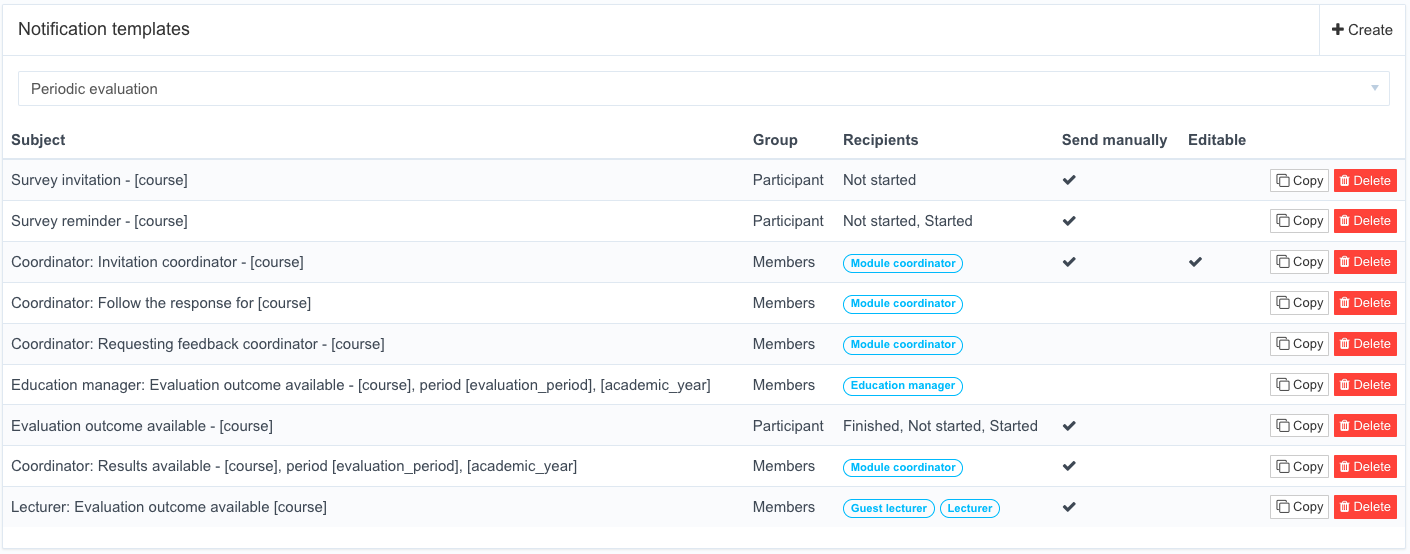Delete the Survey invitation template

click(1365, 181)
